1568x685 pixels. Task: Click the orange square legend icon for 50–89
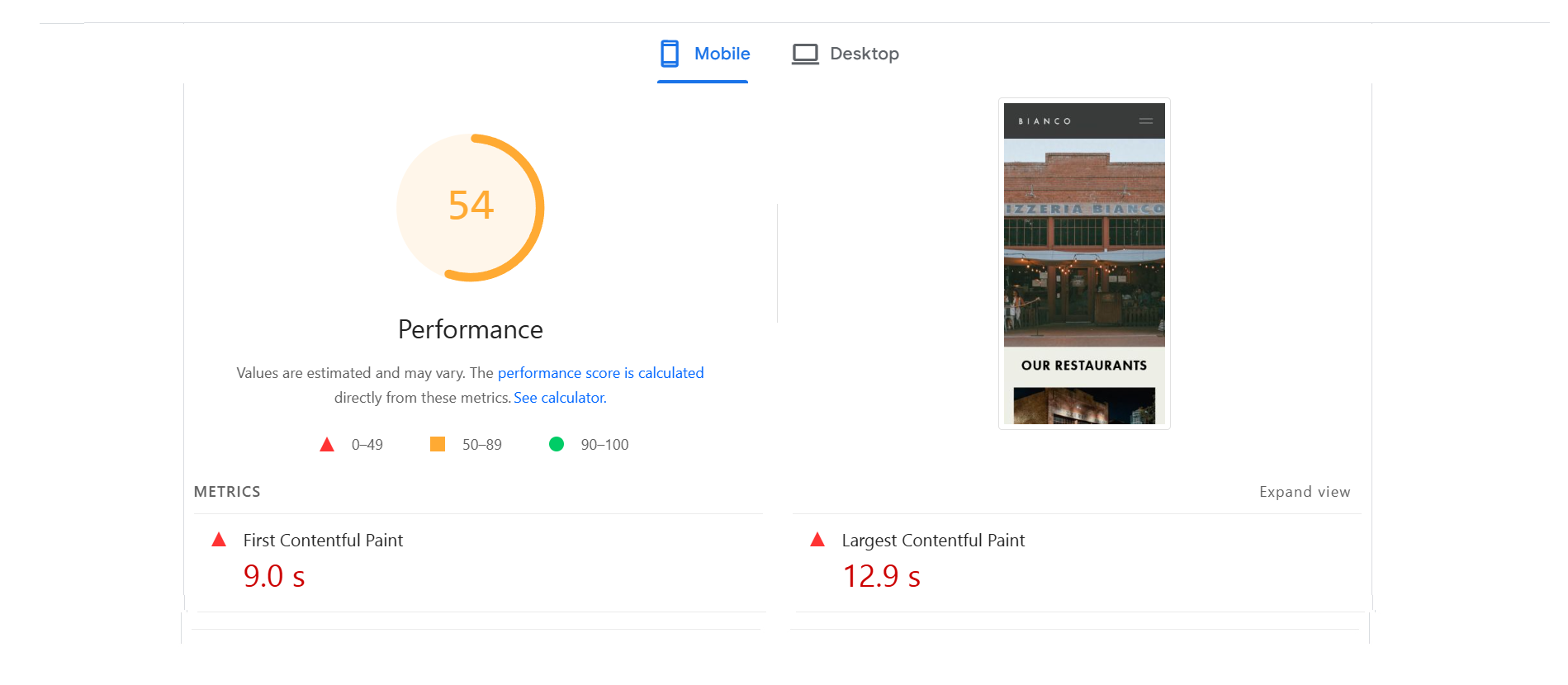pyautogui.click(x=438, y=444)
